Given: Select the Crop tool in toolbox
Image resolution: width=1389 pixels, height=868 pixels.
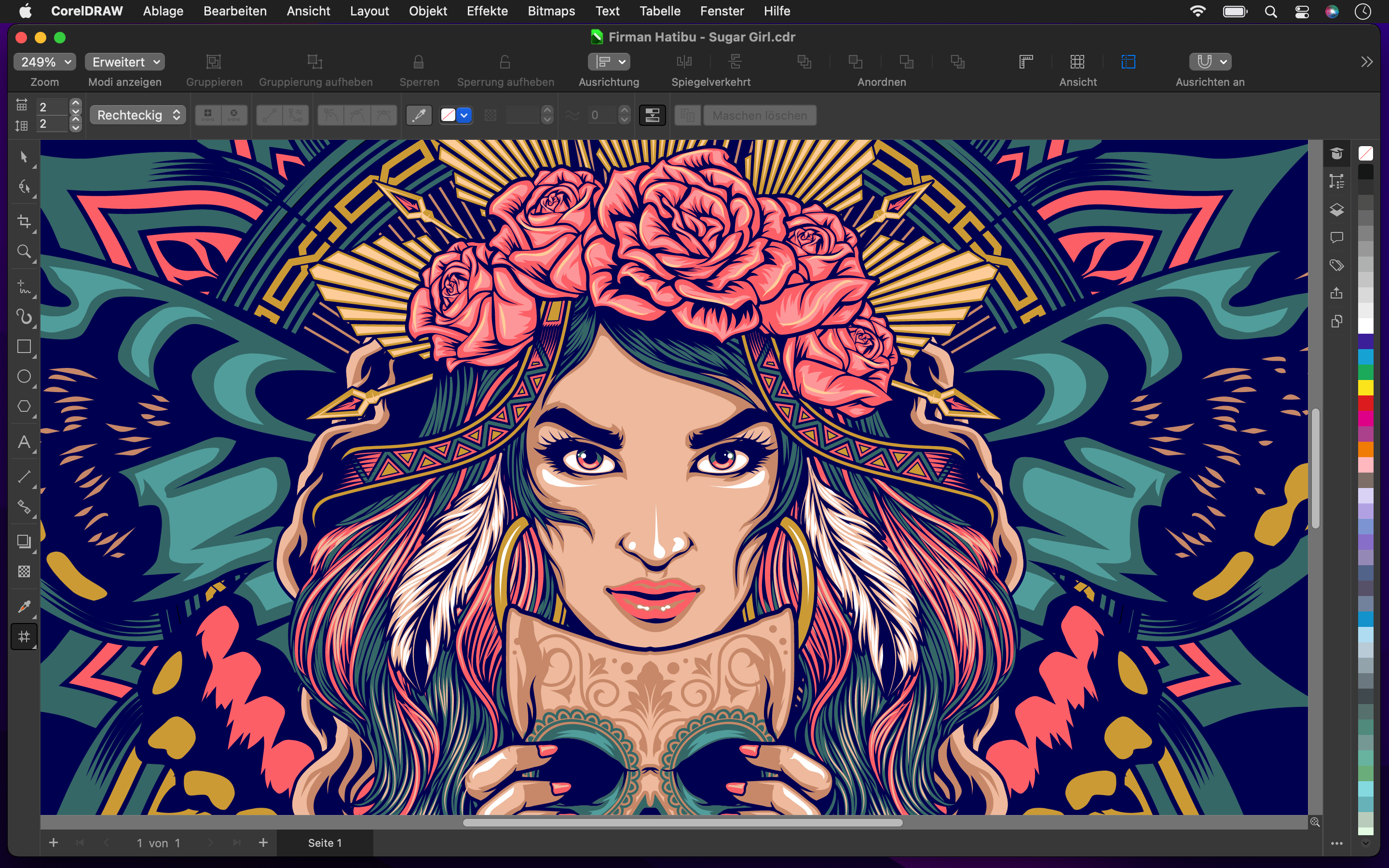Looking at the screenshot, I should 24,222.
